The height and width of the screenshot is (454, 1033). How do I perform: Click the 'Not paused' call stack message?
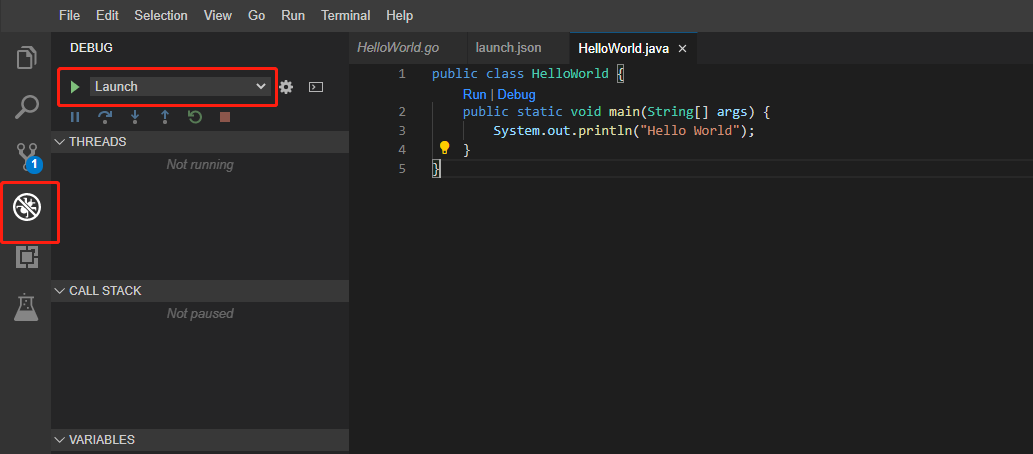(200, 313)
